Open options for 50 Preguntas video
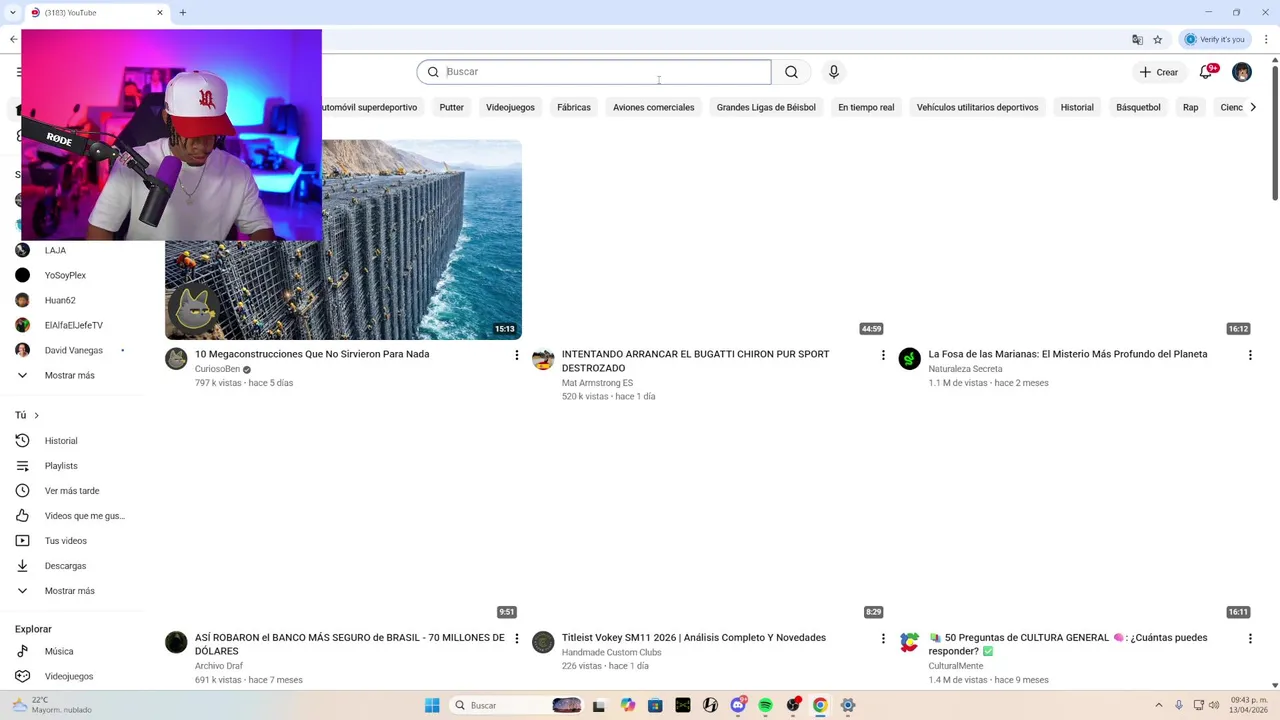This screenshot has width=1280, height=720. (1250, 638)
